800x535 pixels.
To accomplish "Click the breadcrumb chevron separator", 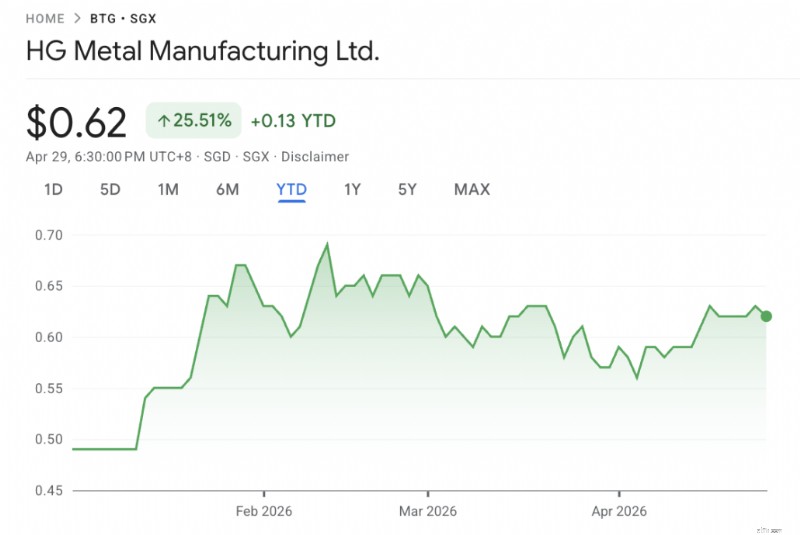I will 77,18.
